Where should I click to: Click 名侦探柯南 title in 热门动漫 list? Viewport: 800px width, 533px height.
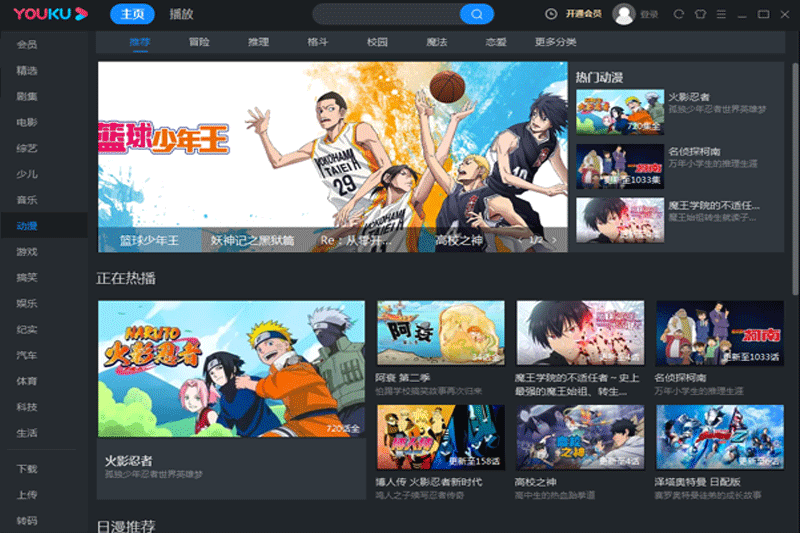pyautogui.click(x=694, y=151)
